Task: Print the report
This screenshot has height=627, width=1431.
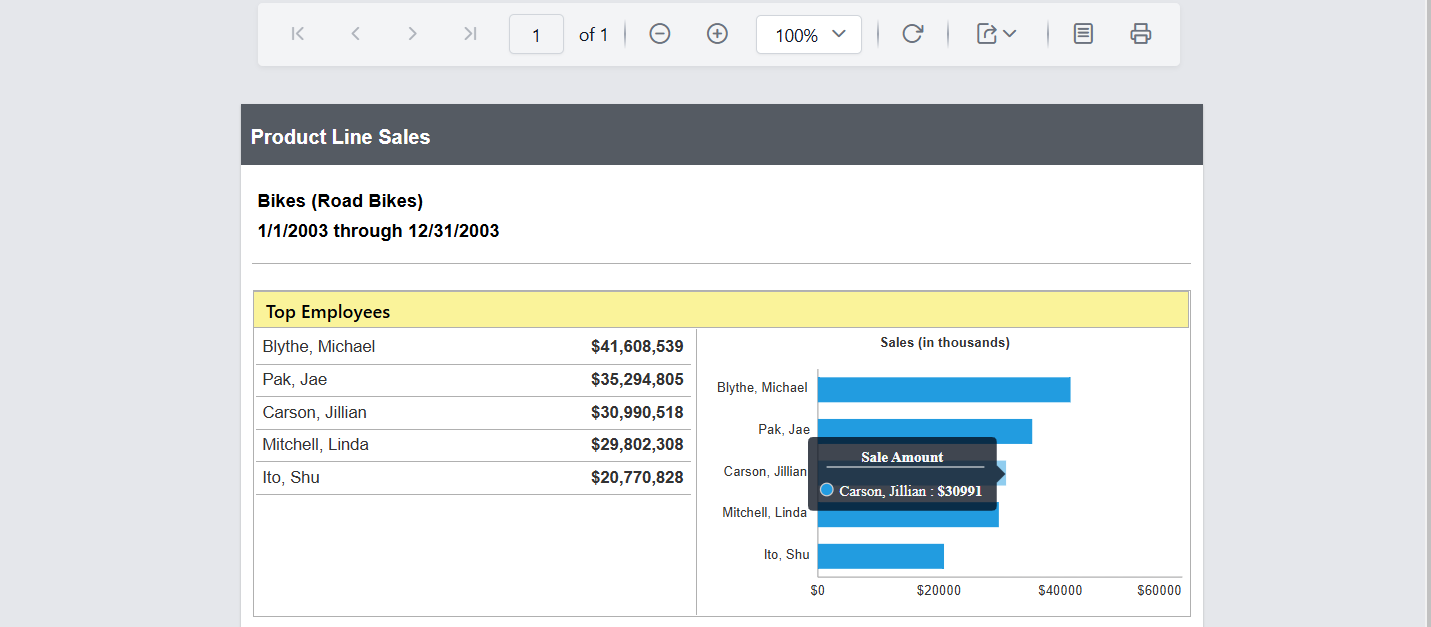Action: (x=1140, y=34)
